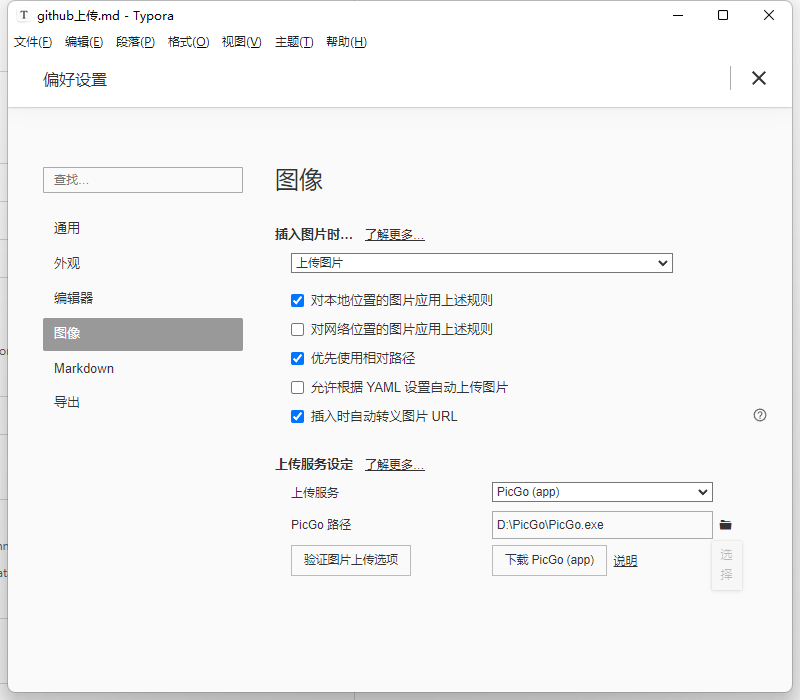Open 了解更多 link next to 插入图片时

click(394, 235)
